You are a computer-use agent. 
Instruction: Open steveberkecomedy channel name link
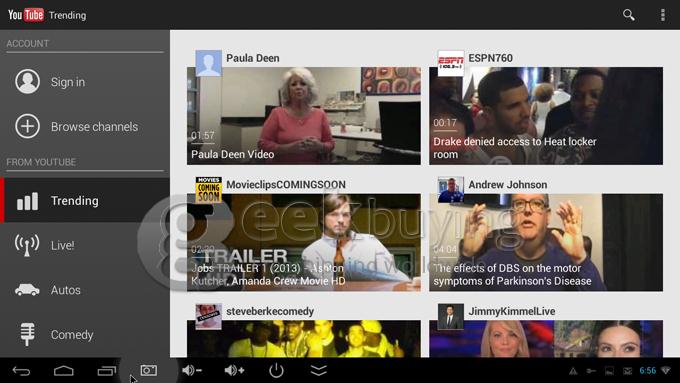click(270, 311)
